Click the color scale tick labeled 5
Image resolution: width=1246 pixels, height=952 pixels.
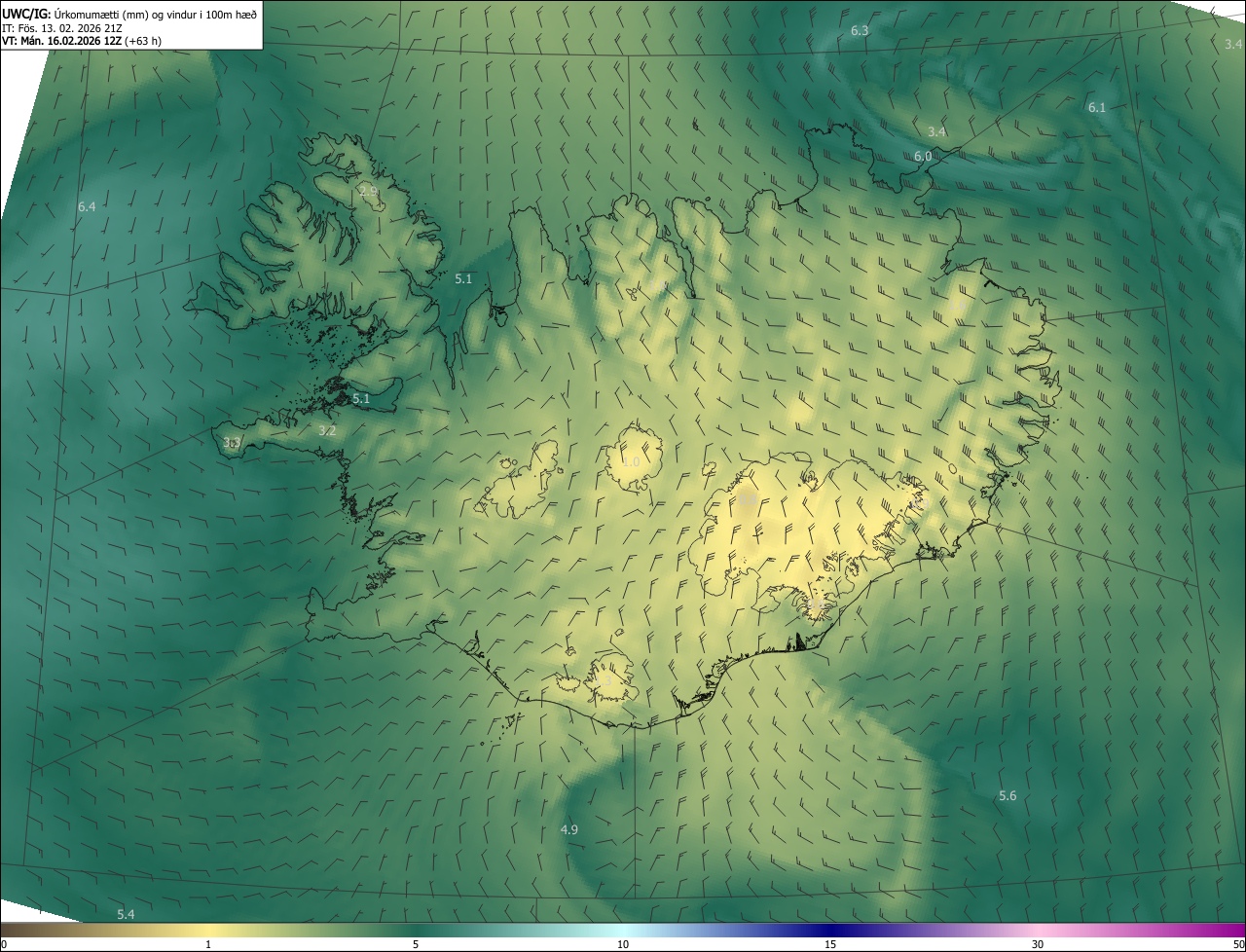click(416, 944)
